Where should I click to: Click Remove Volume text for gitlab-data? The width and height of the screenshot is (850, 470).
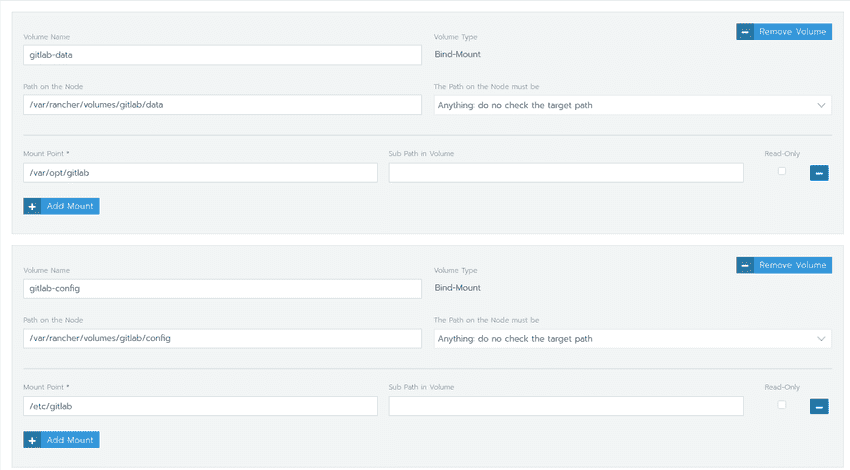(793, 32)
